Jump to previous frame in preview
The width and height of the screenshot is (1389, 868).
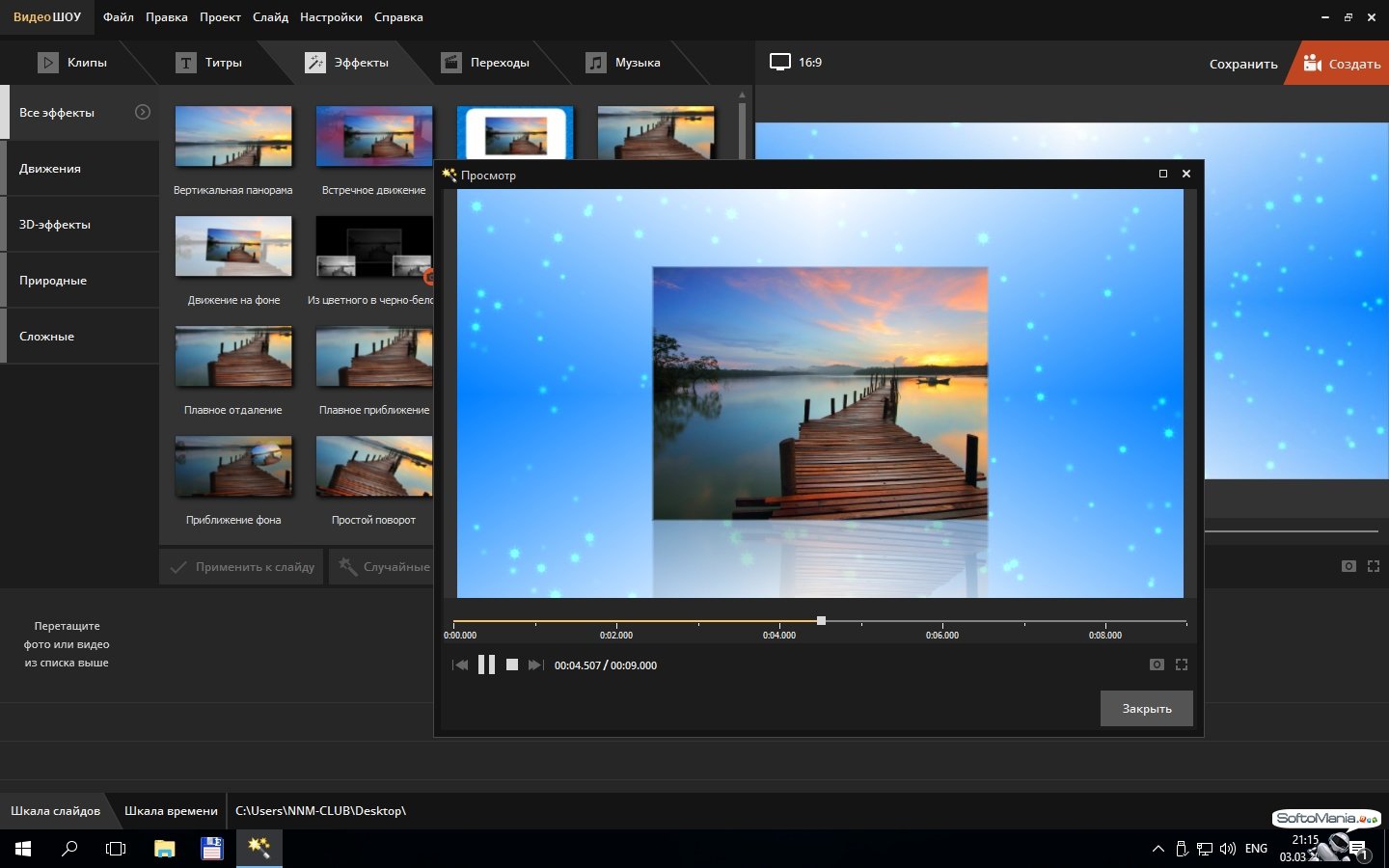[x=460, y=665]
